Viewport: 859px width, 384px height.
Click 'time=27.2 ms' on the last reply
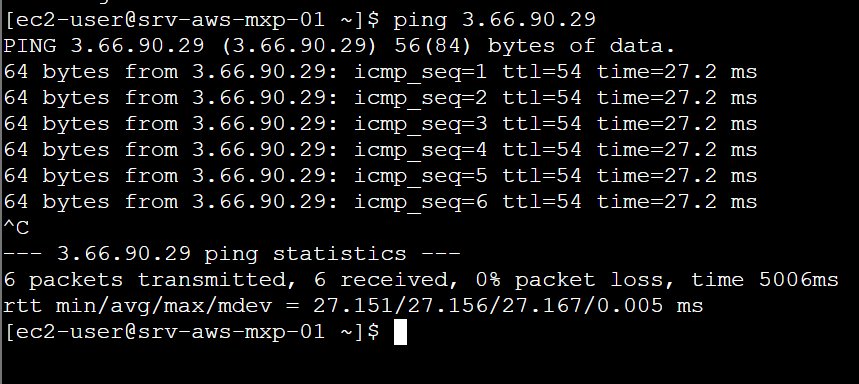tap(677, 202)
